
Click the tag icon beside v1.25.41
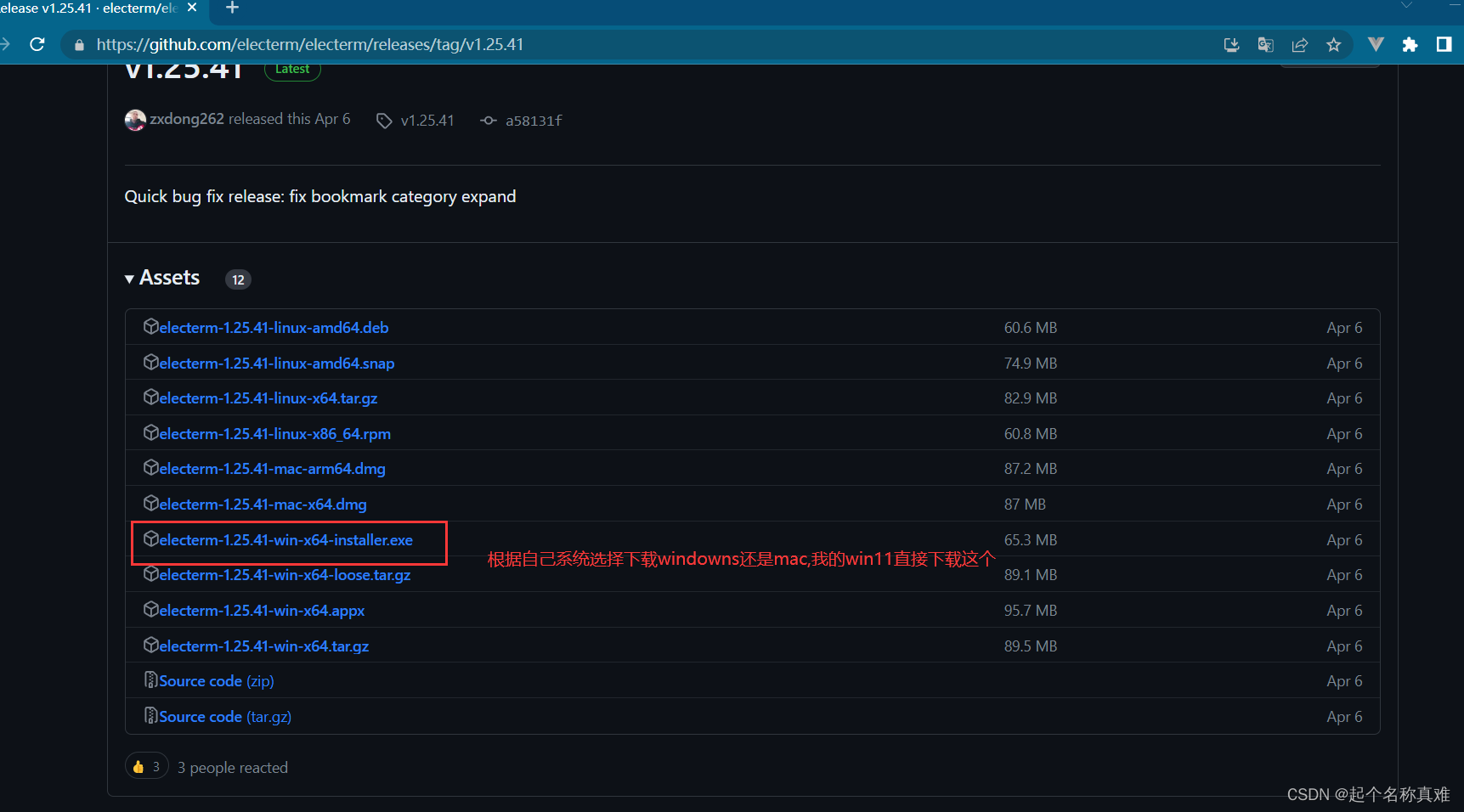384,121
